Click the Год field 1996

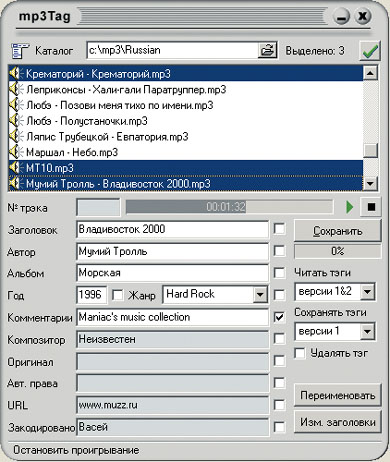click(92, 295)
